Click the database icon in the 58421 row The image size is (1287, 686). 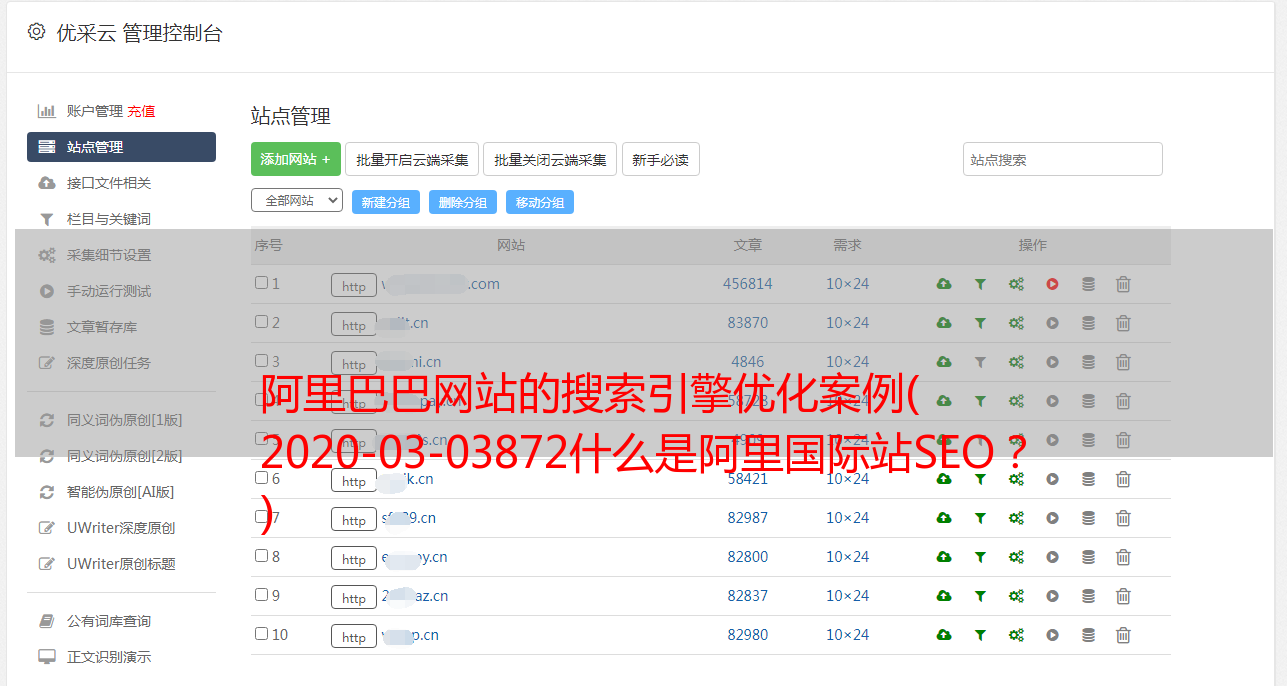(1088, 479)
